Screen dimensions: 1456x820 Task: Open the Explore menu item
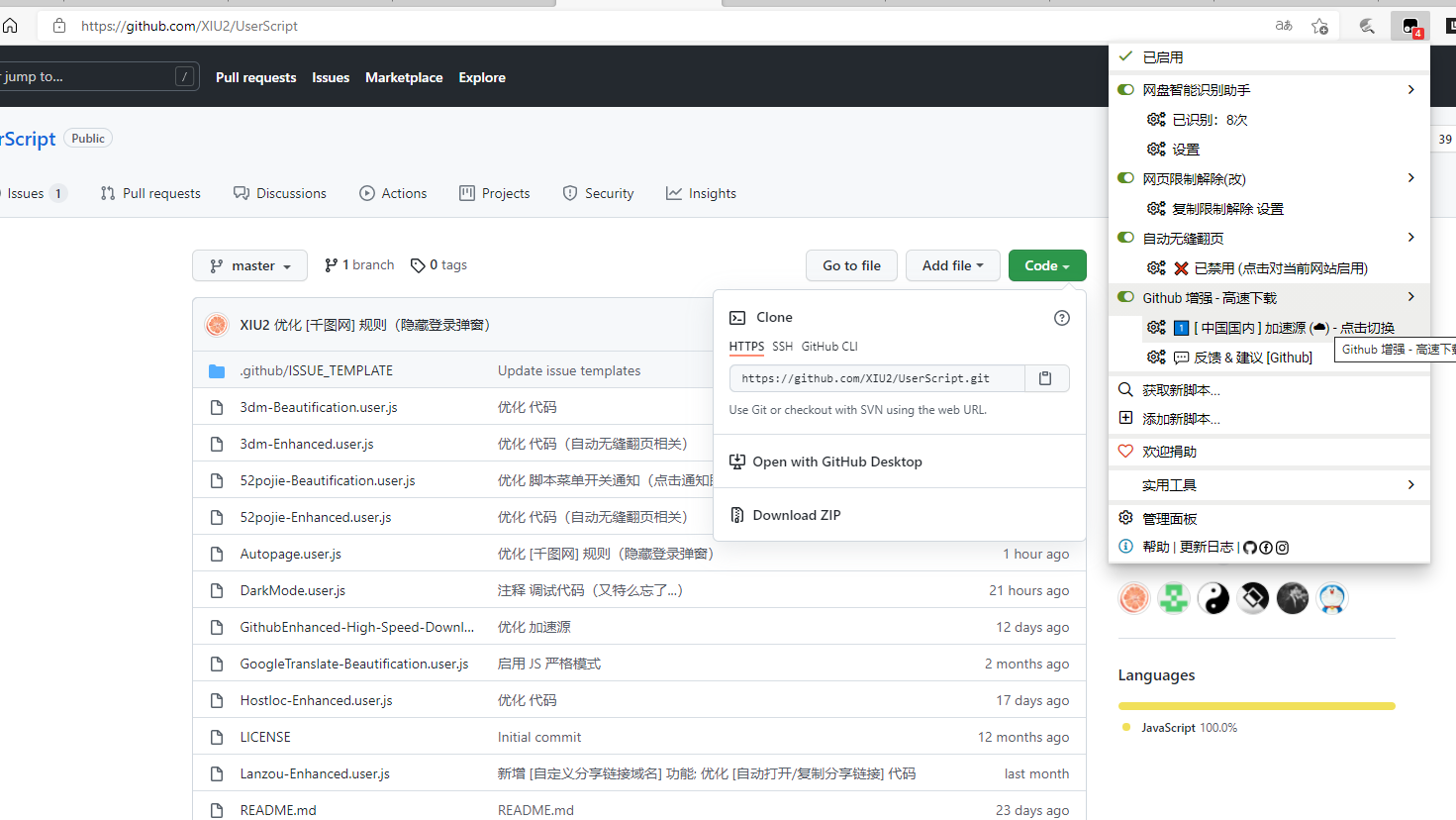tap(482, 77)
